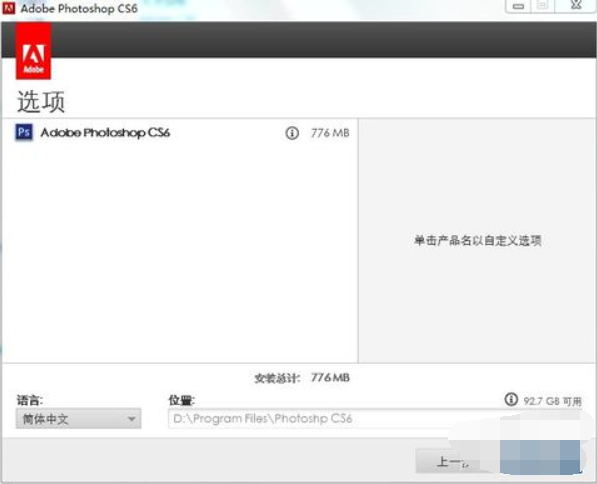Click the Photoshop Ps product icon

point(24,133)
